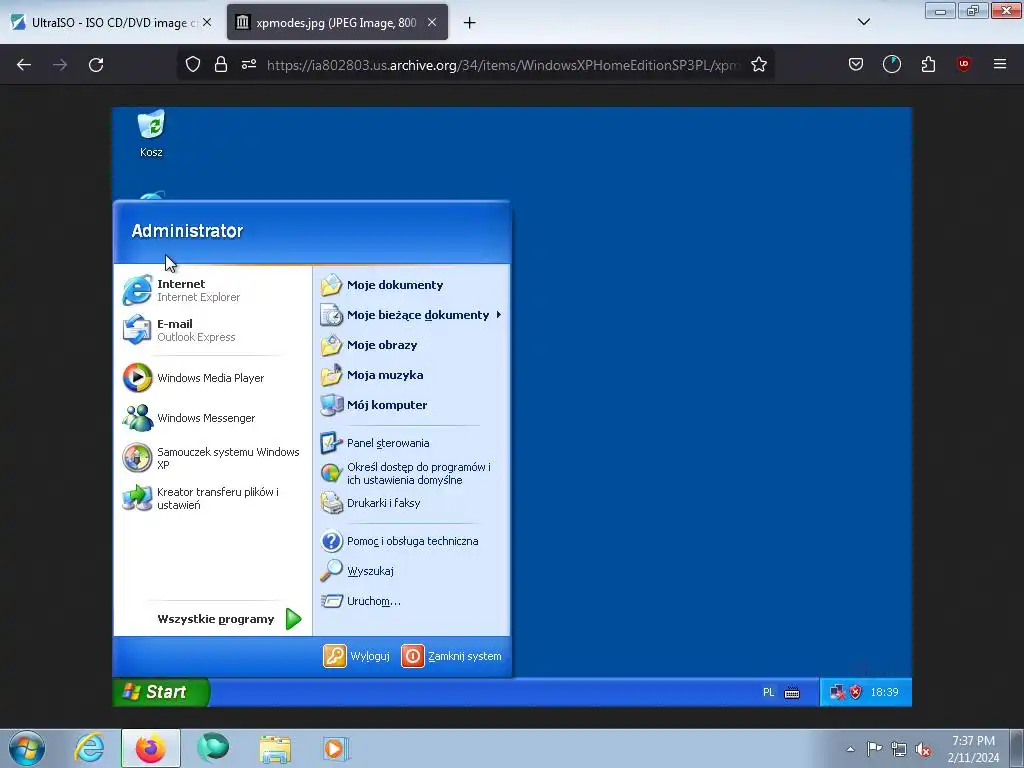Viewport: 1024px width, 768px height.
Task: Click the XP tray clock showing 18:39
Action: [x=884, y=692]
